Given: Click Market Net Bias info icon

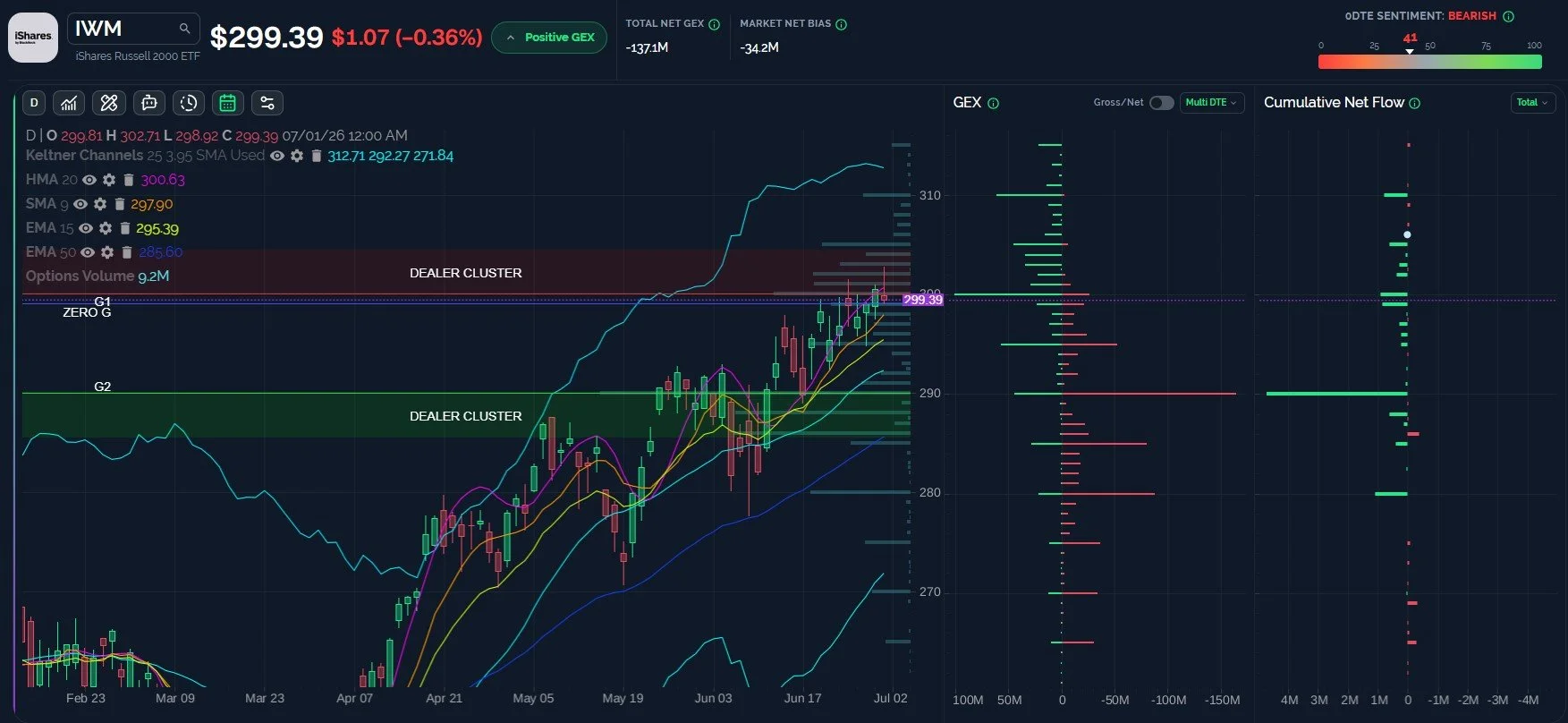Looking at the screenshot, I should [x=841, y=24].
